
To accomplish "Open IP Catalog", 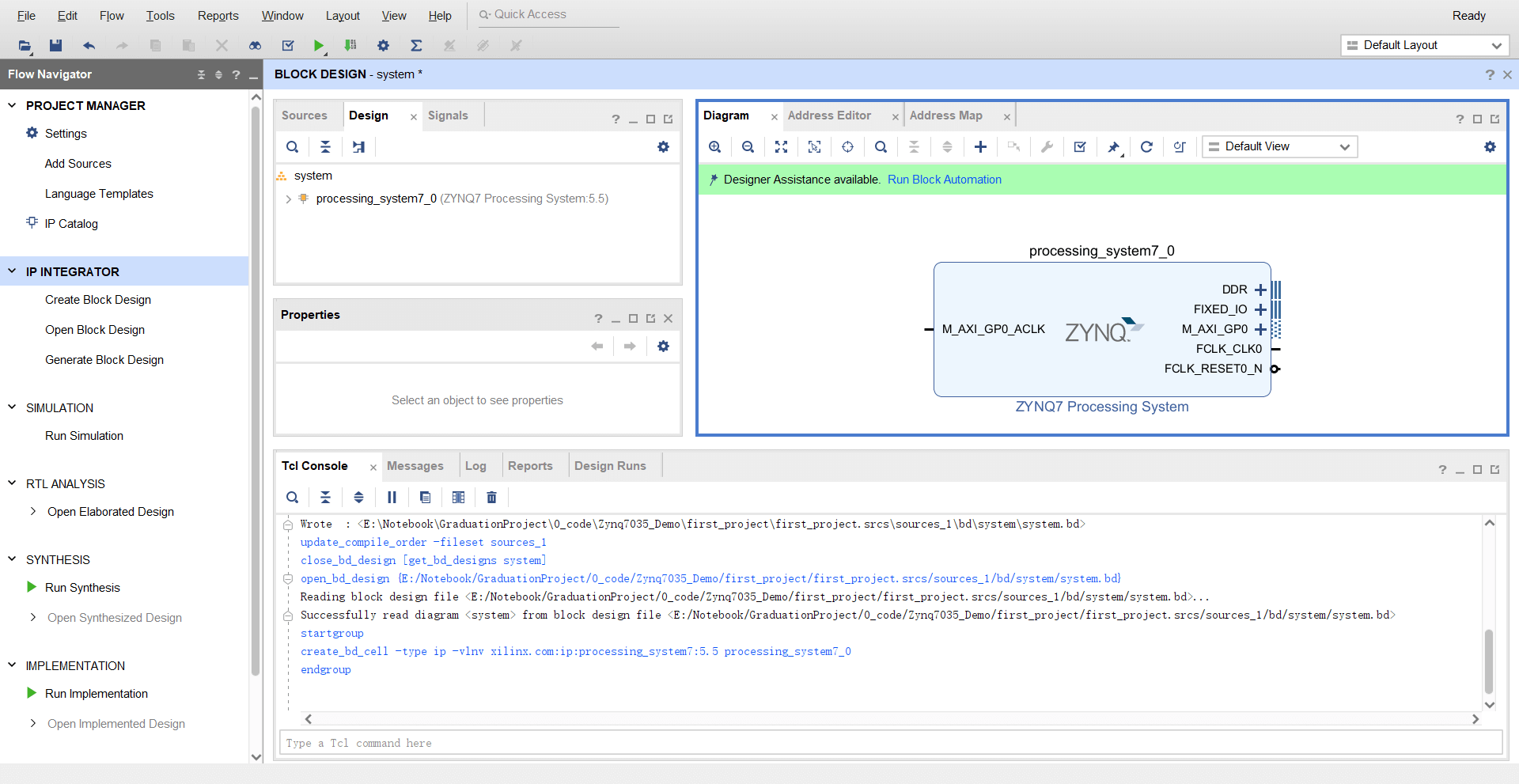I will pyautogui.click(x=71, y=224).
